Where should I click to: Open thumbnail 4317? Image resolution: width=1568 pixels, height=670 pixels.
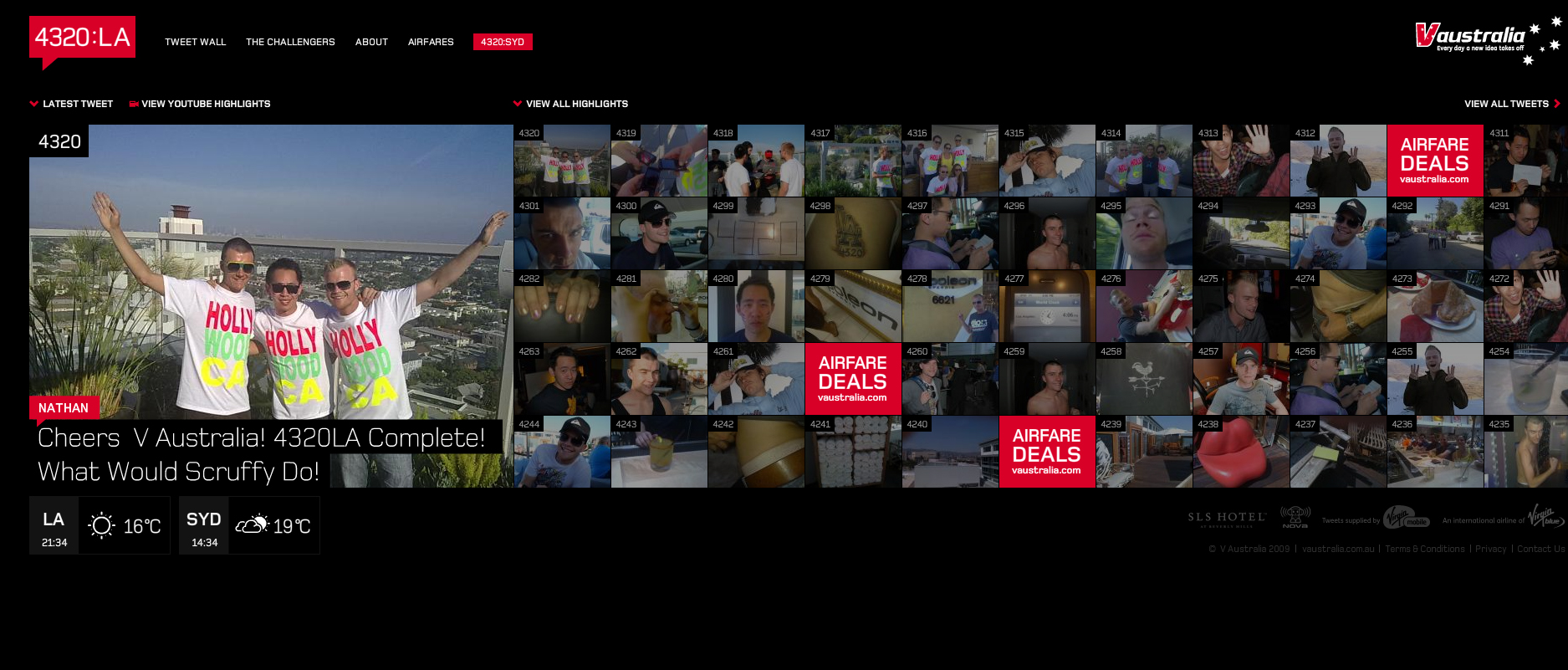click(853, 161)
